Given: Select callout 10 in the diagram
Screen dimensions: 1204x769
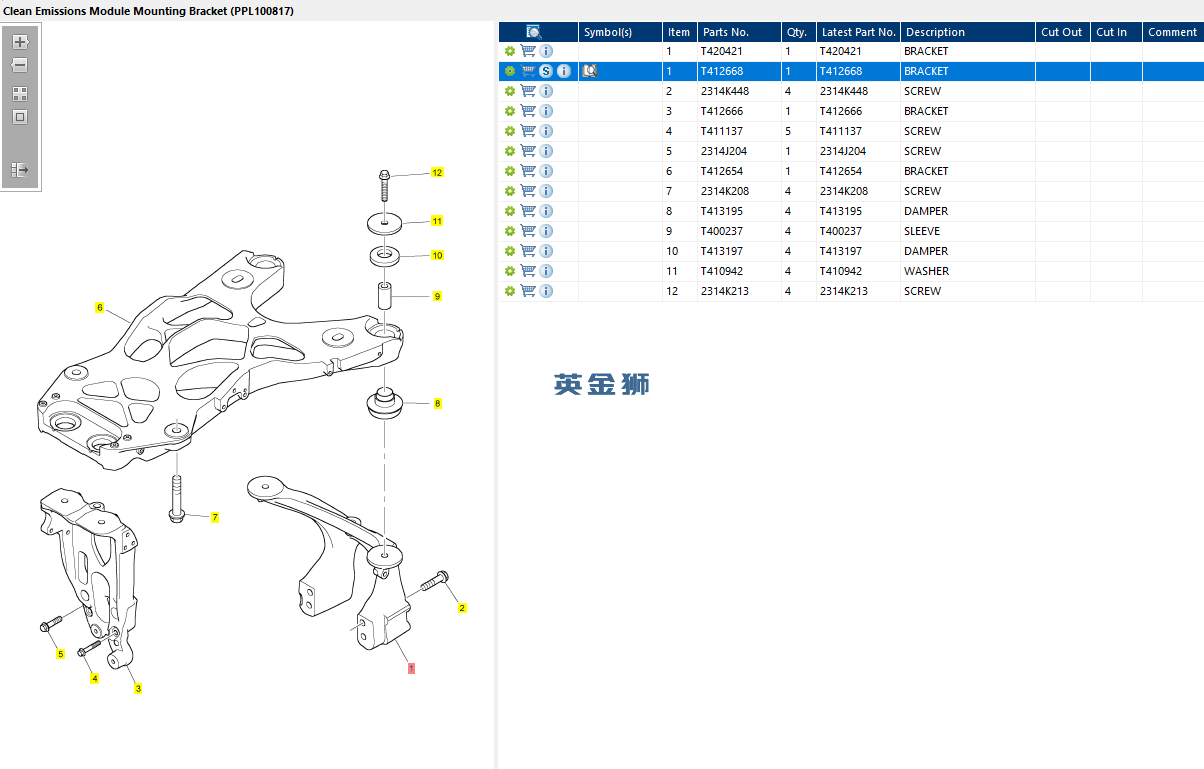Looking at the screenshot, I should point(437,255).
